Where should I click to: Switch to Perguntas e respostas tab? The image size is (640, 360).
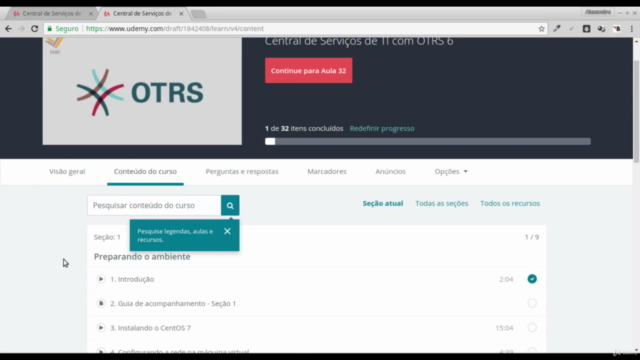[242, 171]
